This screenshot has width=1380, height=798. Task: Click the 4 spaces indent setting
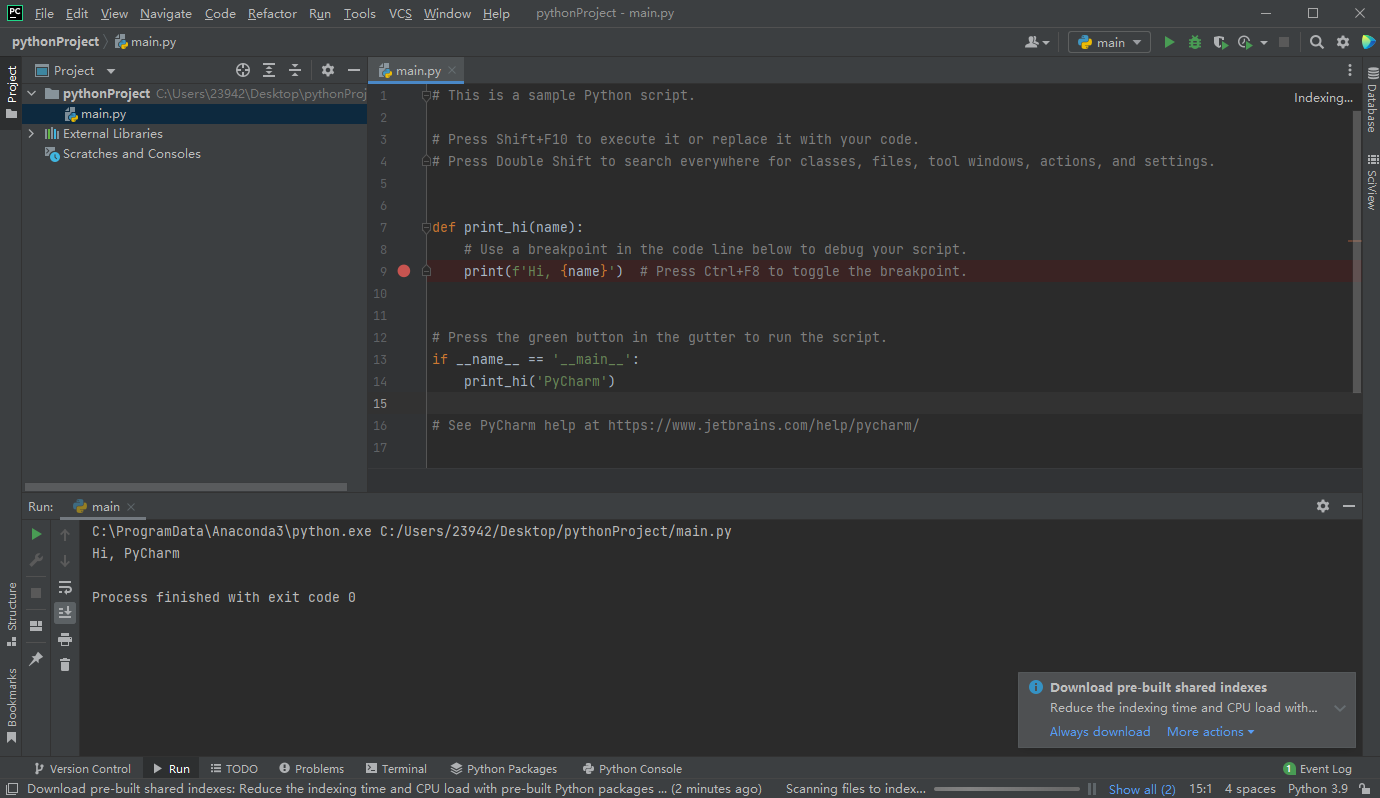coord(1250,789)
